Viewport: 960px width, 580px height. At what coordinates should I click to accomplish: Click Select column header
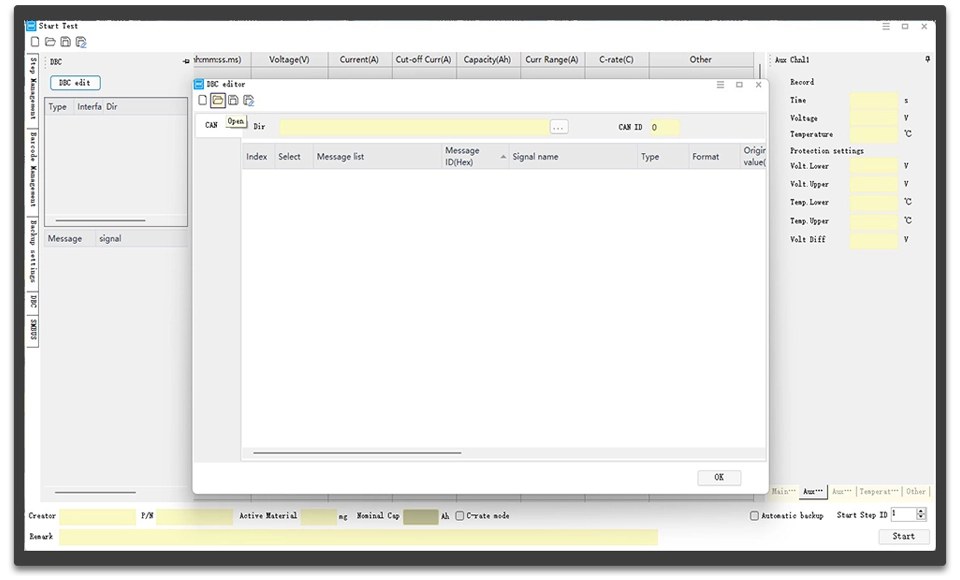293,156
